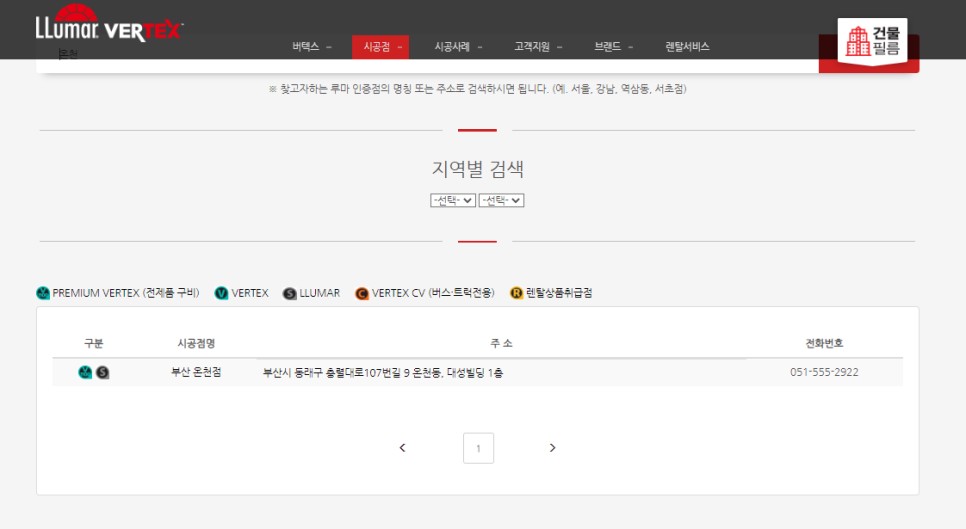966x529 pixels.
Task: Select page number 1 in pagination
Action: (x=478, y=448)
